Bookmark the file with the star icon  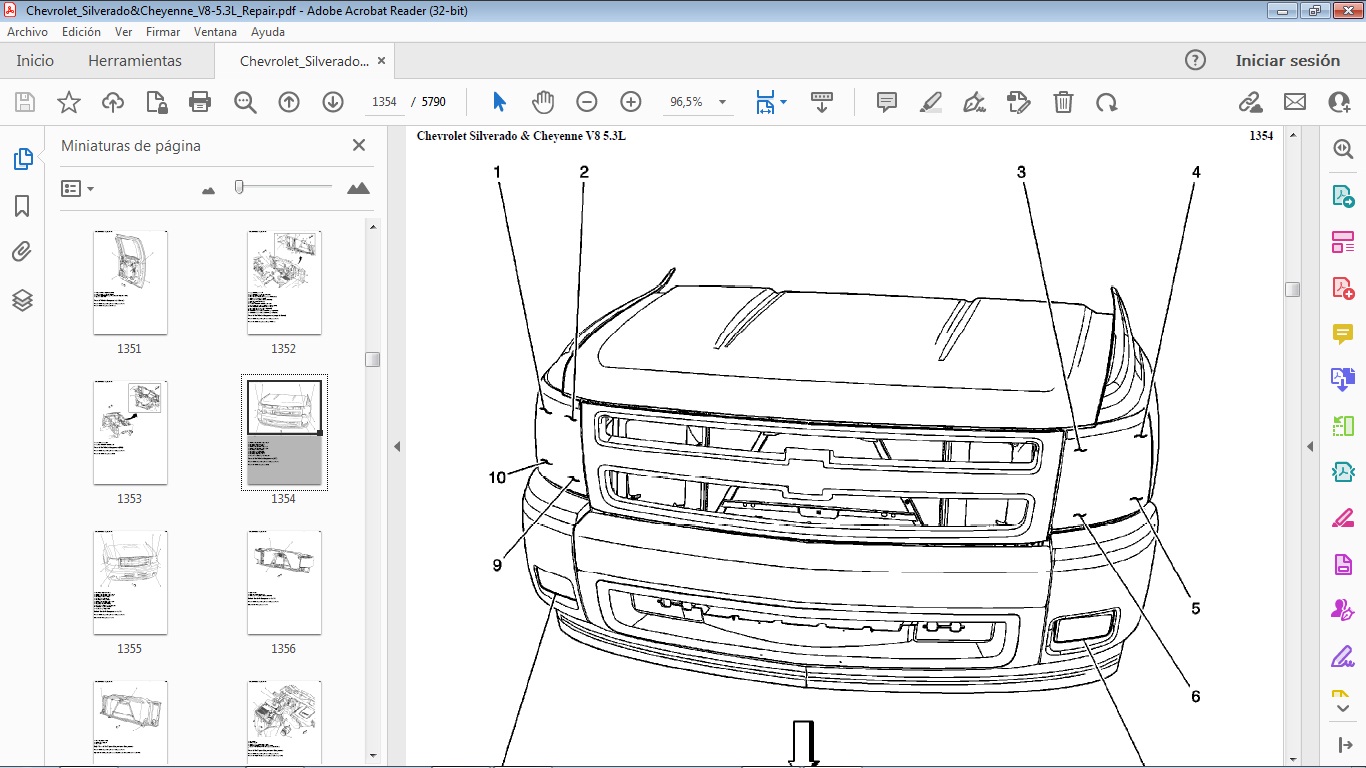[x=69, y=102]
